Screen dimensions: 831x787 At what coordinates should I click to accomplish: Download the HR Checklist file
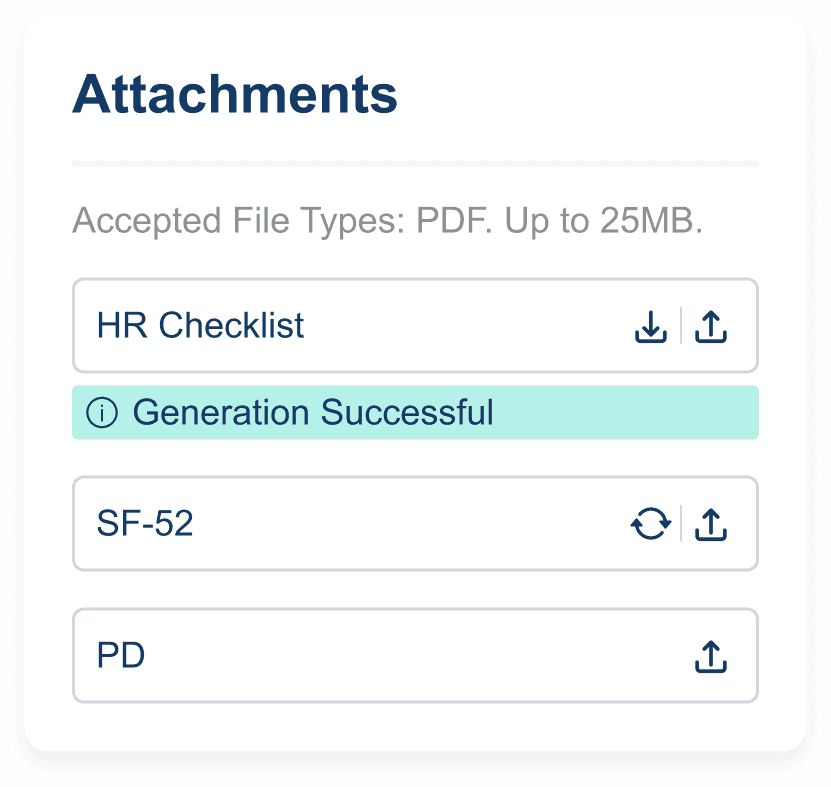click(x=651, y=326)
